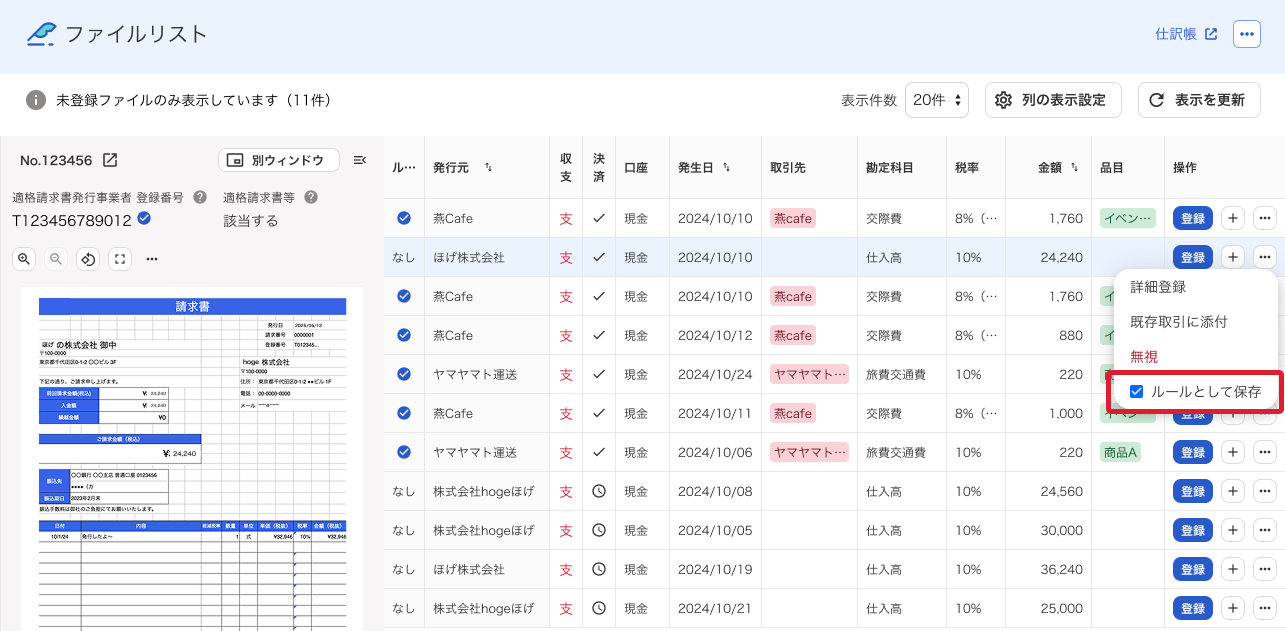Open the header more-options ellipsis button
The width and height of the screenshot is (1285, 631).
coord(1246,34)
